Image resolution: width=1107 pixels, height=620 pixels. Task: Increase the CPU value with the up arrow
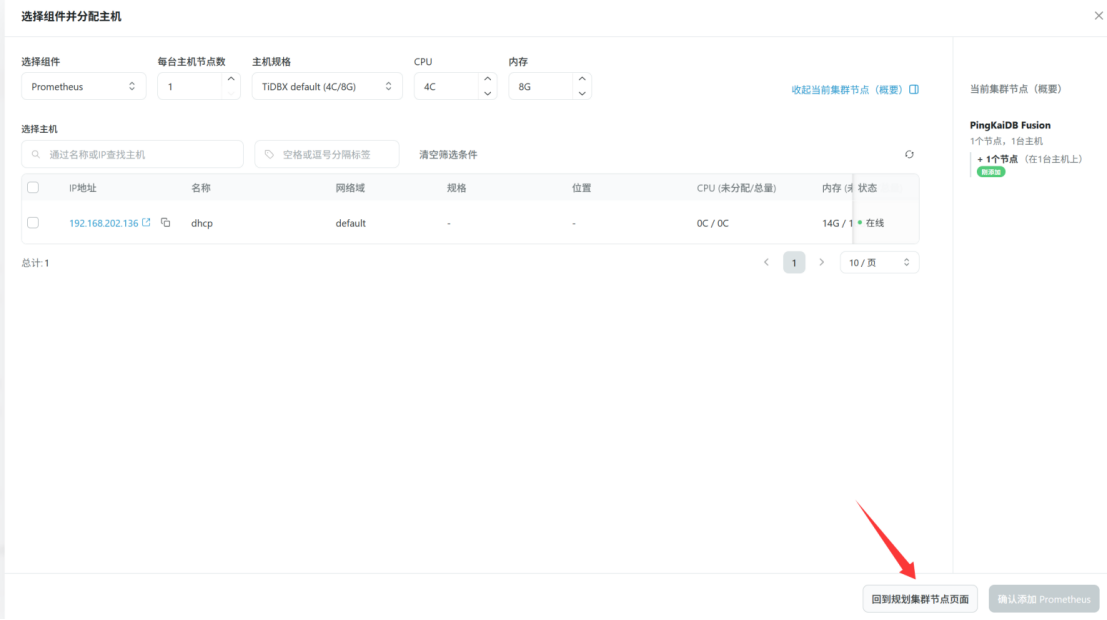pos(487,79)
